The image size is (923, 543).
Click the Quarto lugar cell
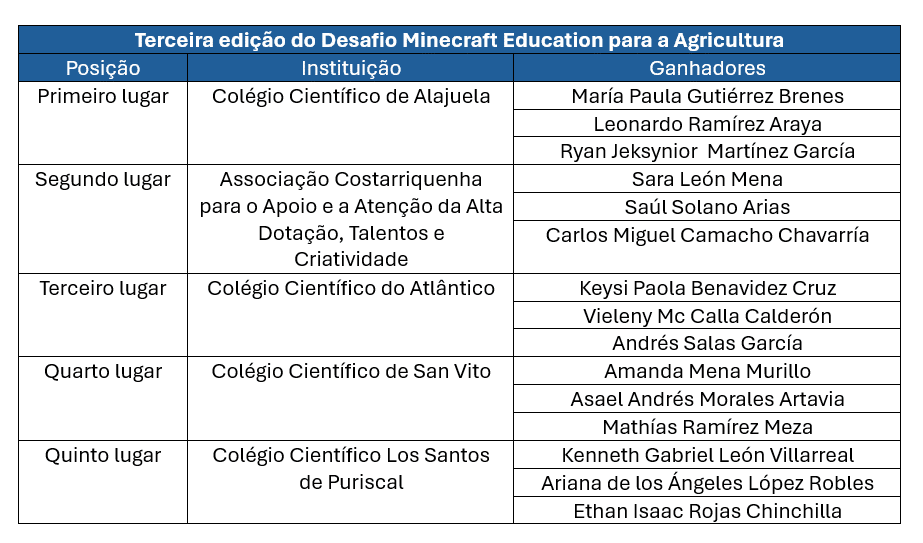(103, 399)
